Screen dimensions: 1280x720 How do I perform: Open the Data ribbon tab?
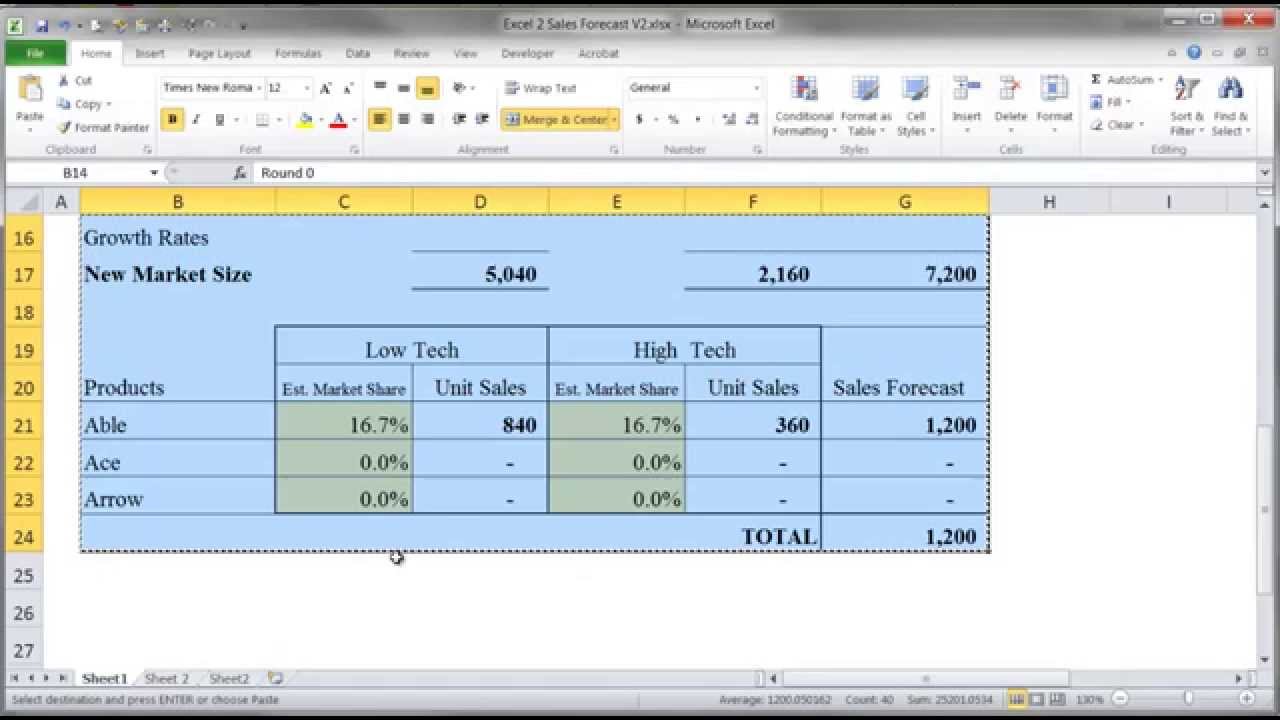click(x=357, y=53)
